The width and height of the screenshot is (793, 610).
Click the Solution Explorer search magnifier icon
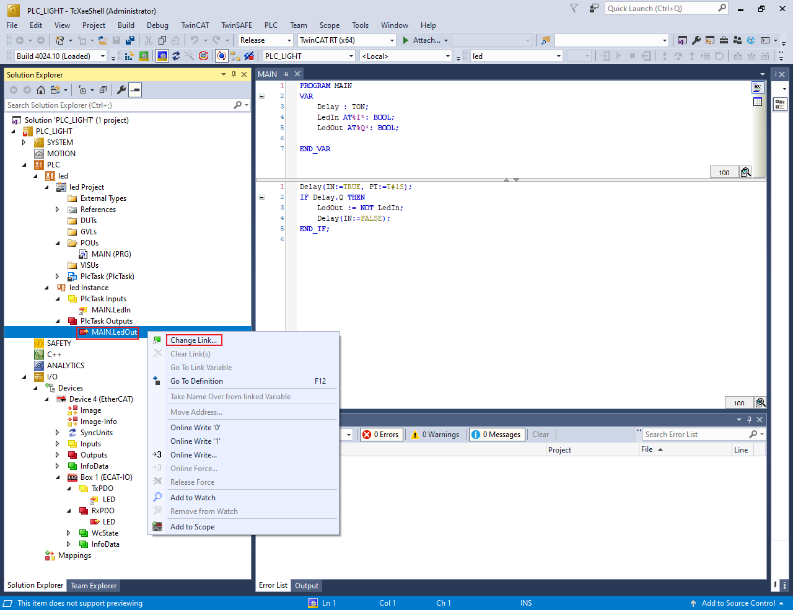238,105
